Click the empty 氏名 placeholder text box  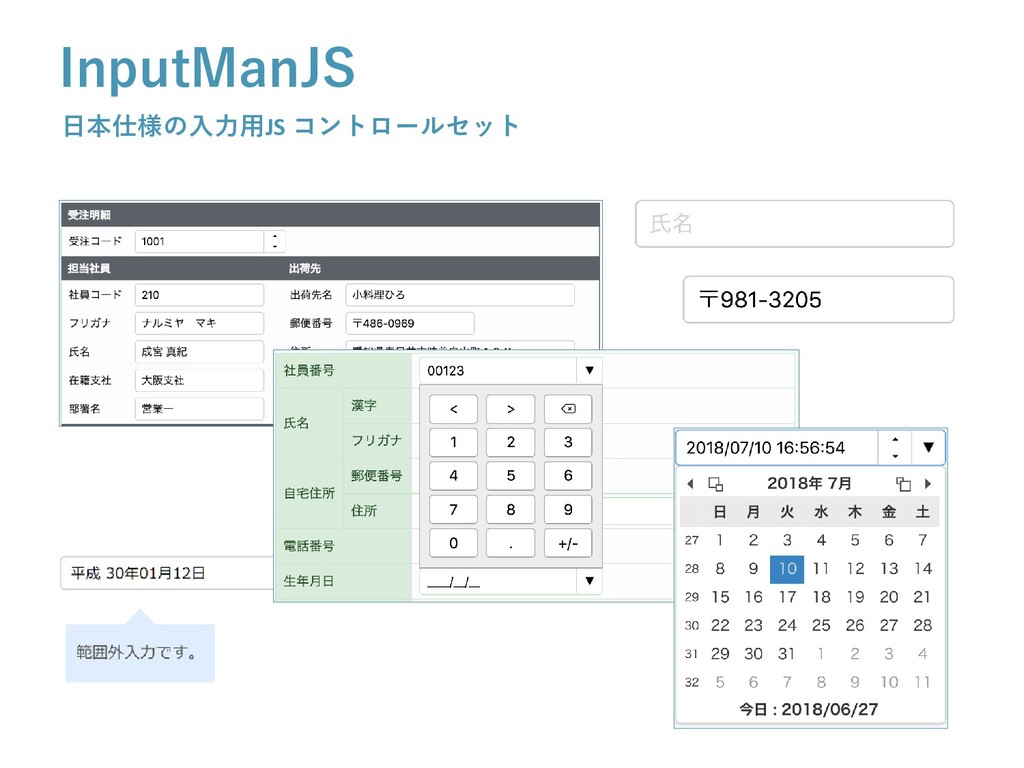tap(794, 224)
